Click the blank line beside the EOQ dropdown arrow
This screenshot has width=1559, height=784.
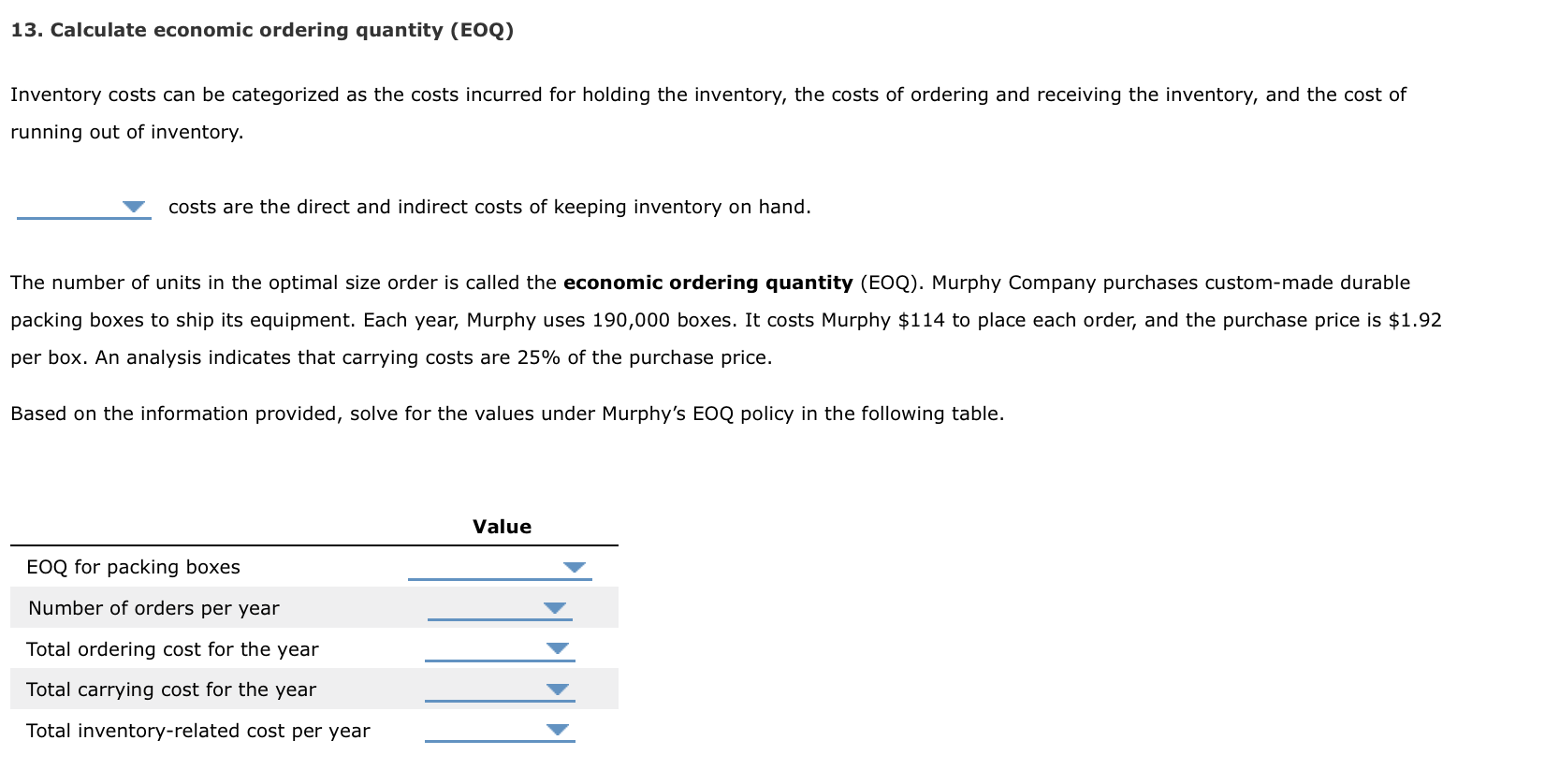(487, 575)
